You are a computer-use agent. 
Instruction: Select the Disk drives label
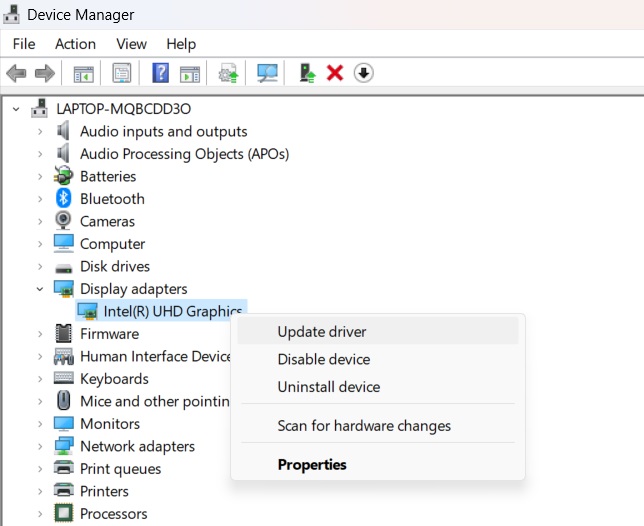(115, 266)
